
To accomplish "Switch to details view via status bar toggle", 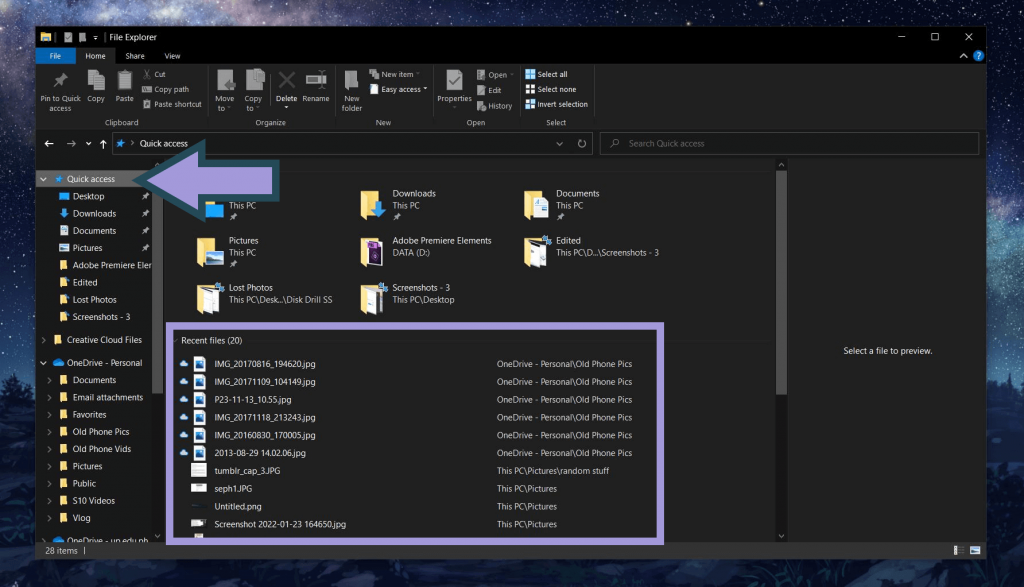I will [957, 549].
